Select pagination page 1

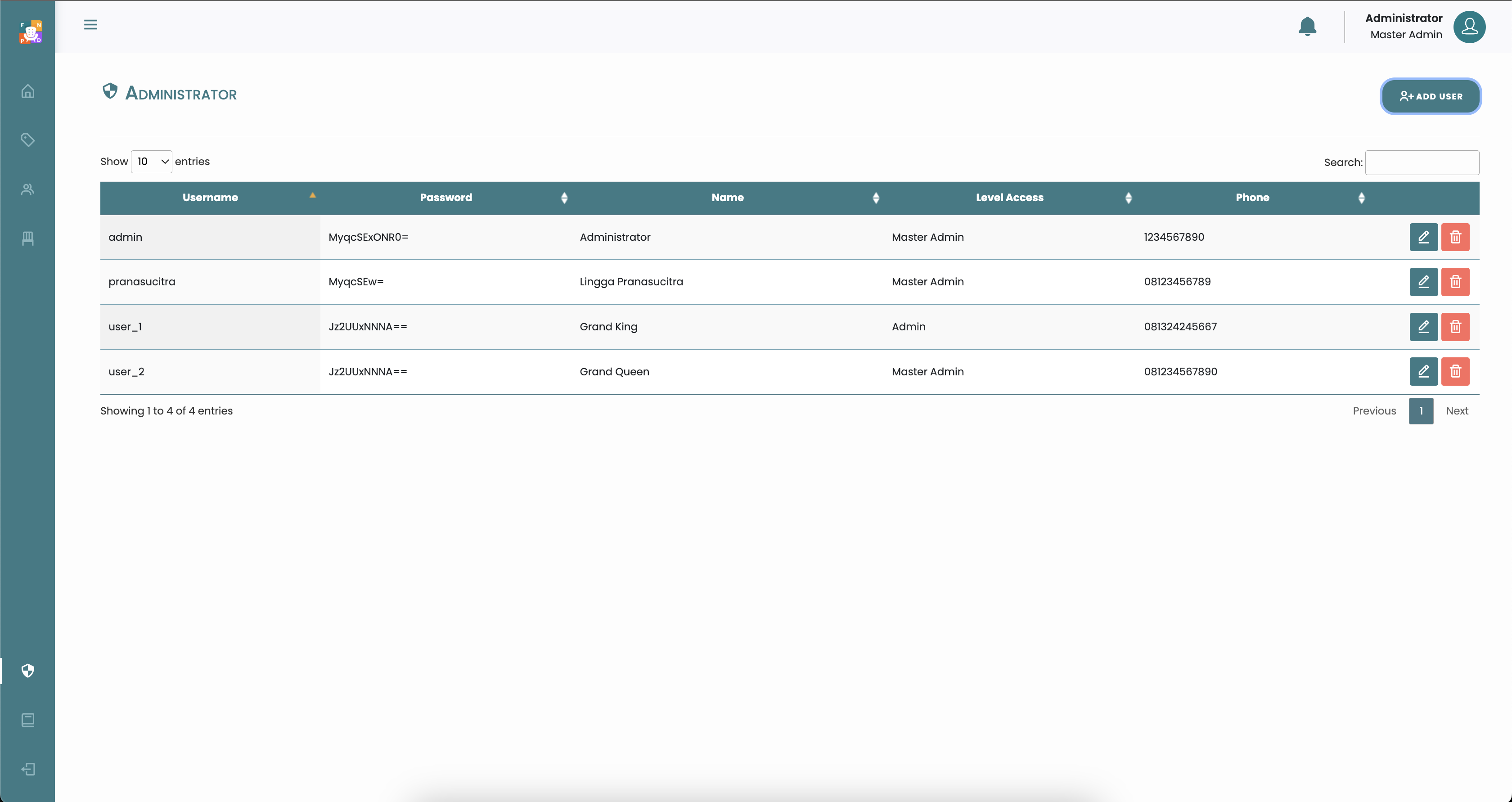[1421, 411]
